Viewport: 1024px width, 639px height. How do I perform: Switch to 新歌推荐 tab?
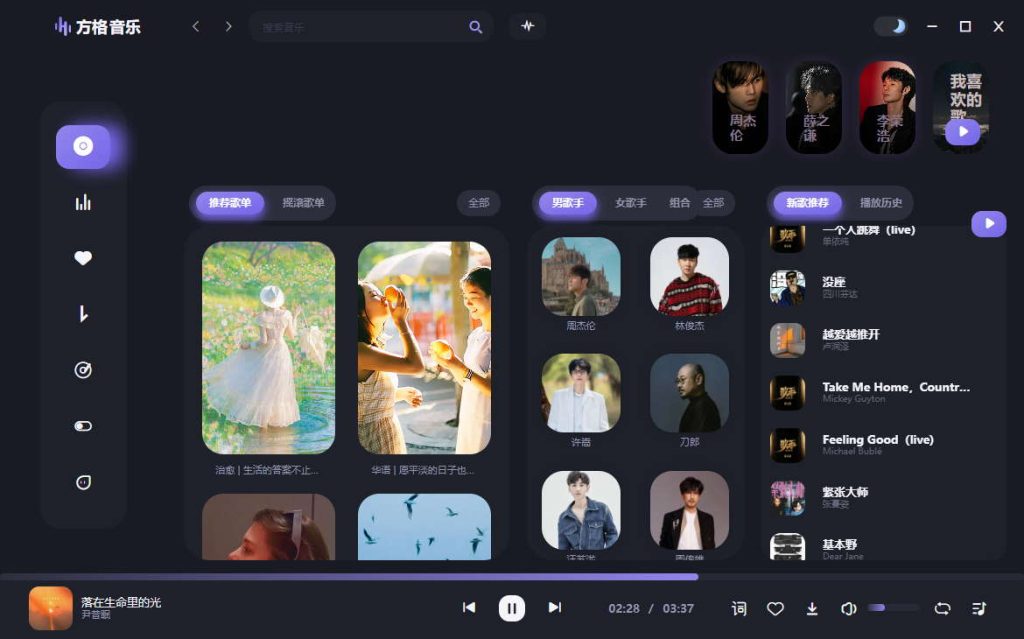807,203
